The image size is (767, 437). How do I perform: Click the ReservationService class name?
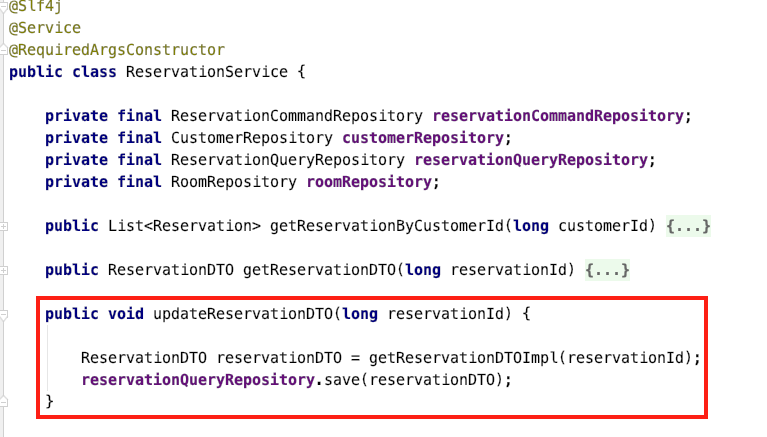pos(207,72)
